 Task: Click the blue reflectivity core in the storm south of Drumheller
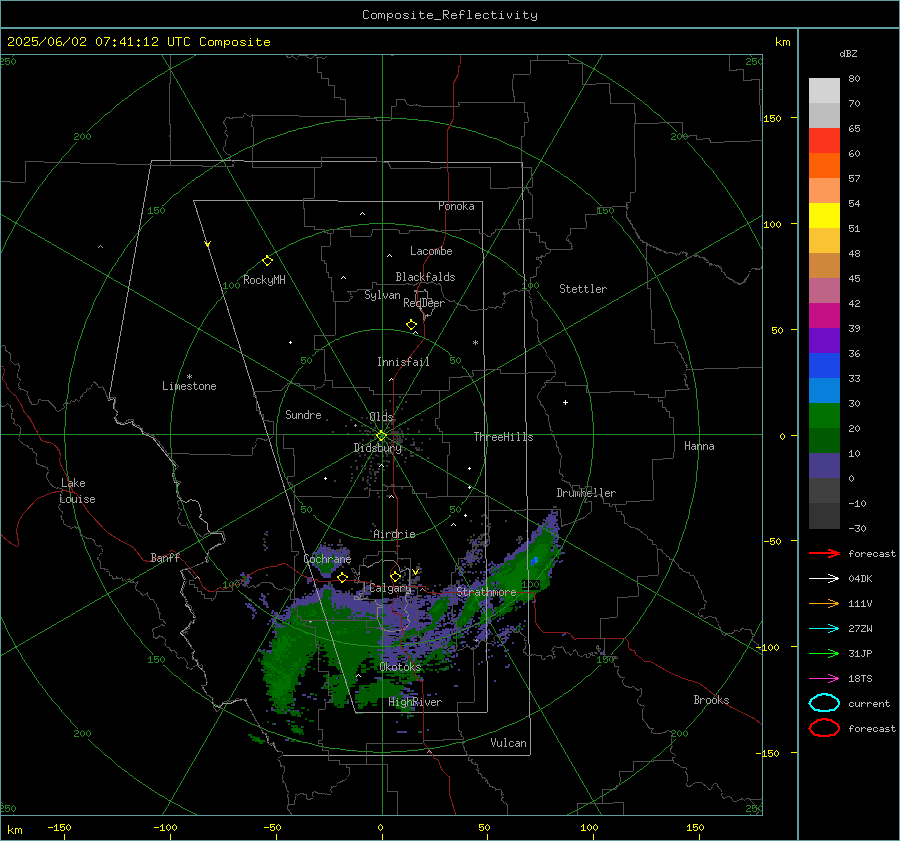click(x=534, y=561)
